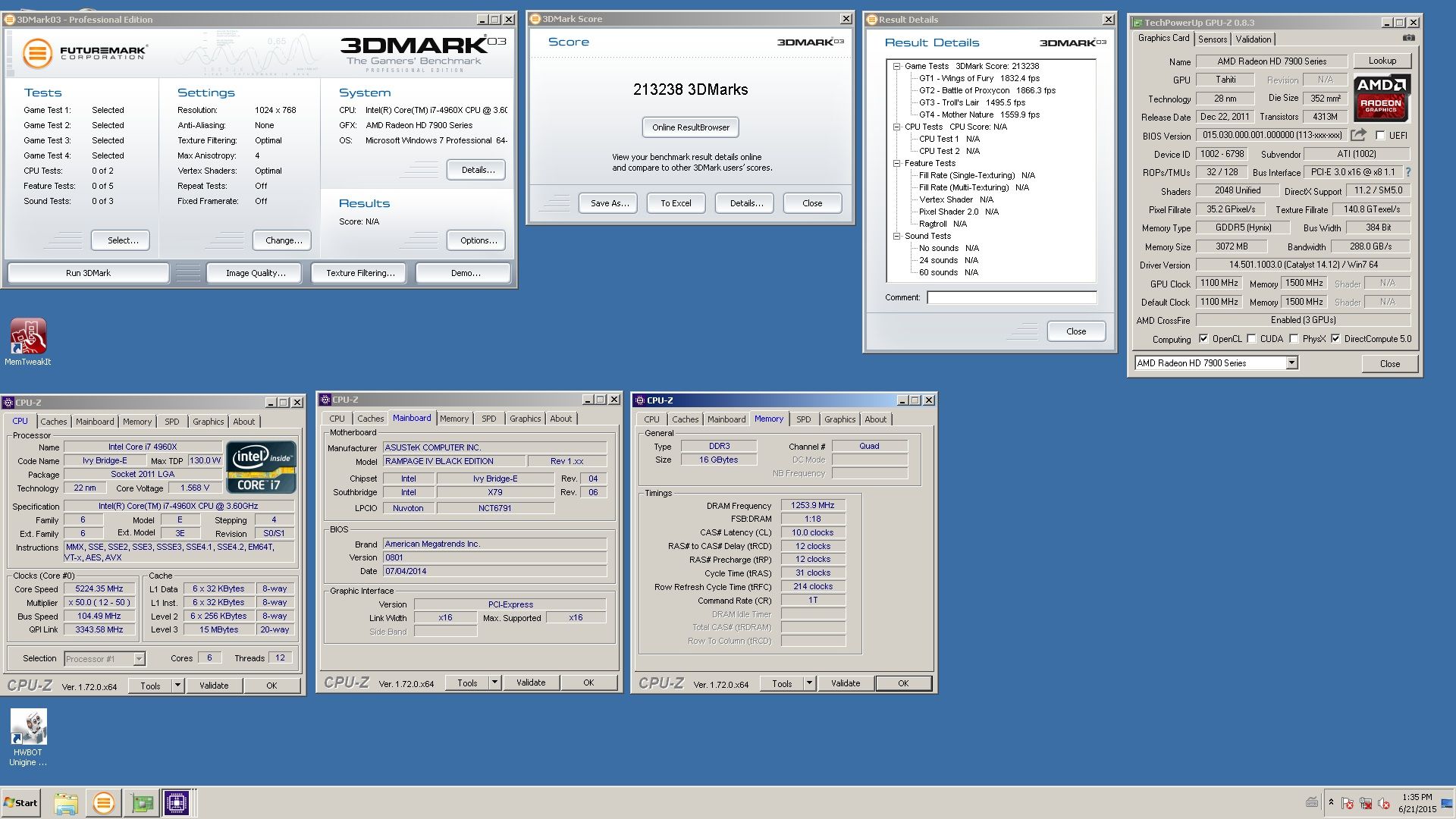Click the Bus Interface question mark icon

click(x=1408, y=172)
